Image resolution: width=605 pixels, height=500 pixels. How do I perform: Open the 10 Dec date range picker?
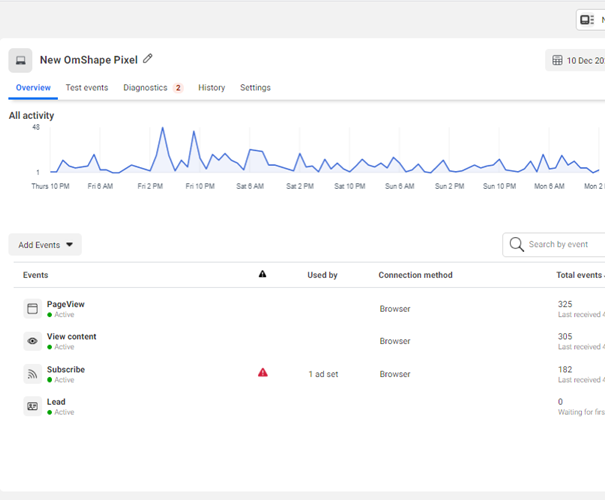(575, 60)
